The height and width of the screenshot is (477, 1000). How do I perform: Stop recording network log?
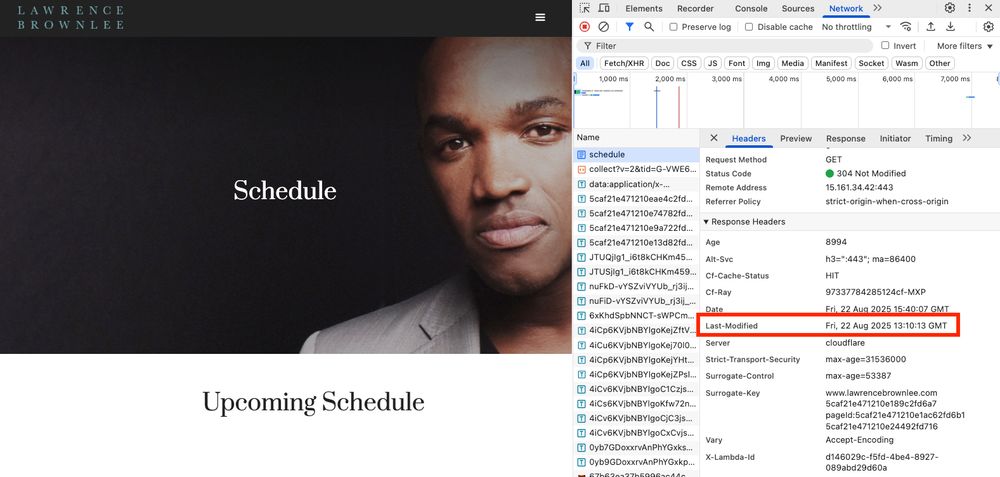point(585,27)
